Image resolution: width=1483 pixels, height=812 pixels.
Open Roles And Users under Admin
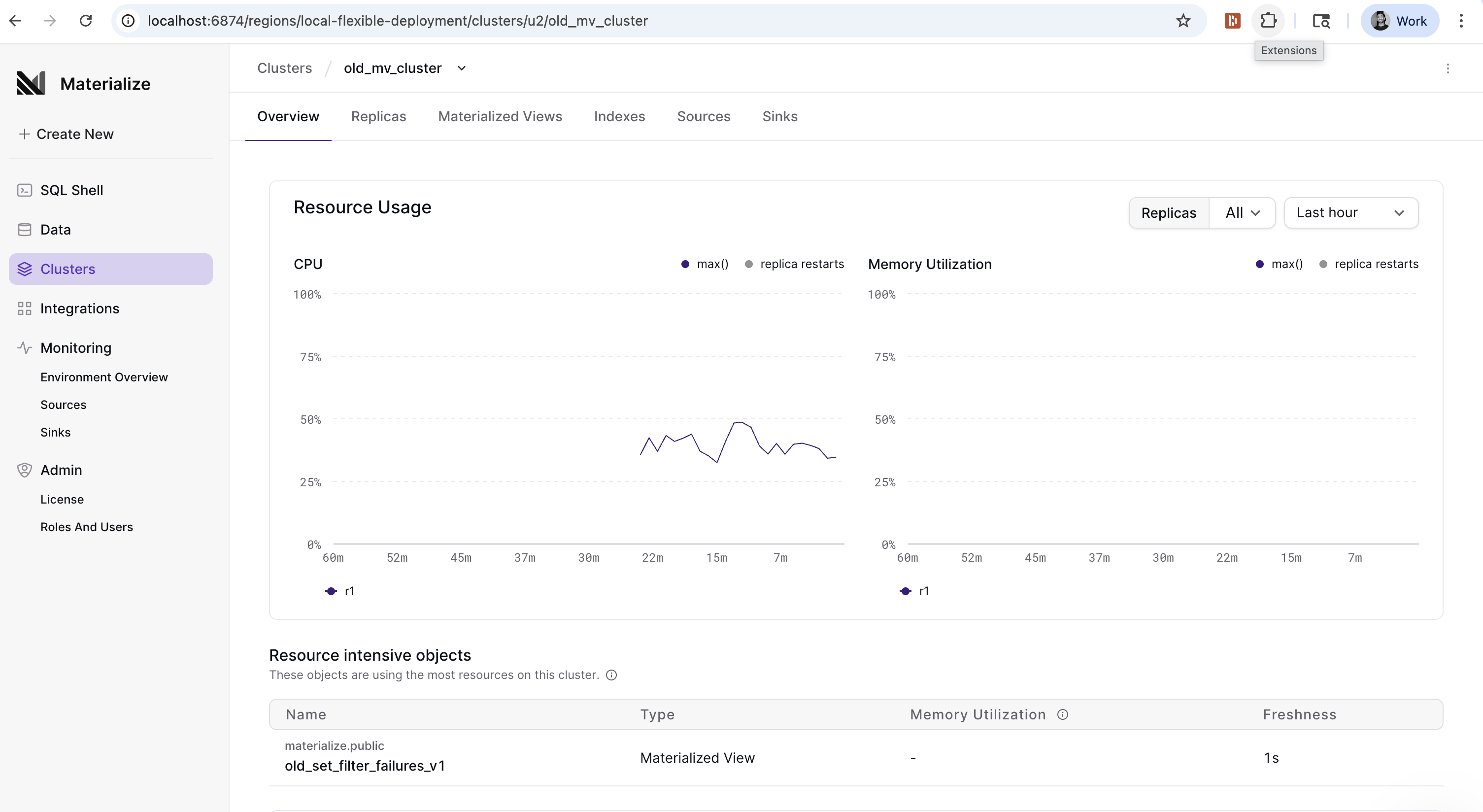pyautogui.click(x=86, y=527)
